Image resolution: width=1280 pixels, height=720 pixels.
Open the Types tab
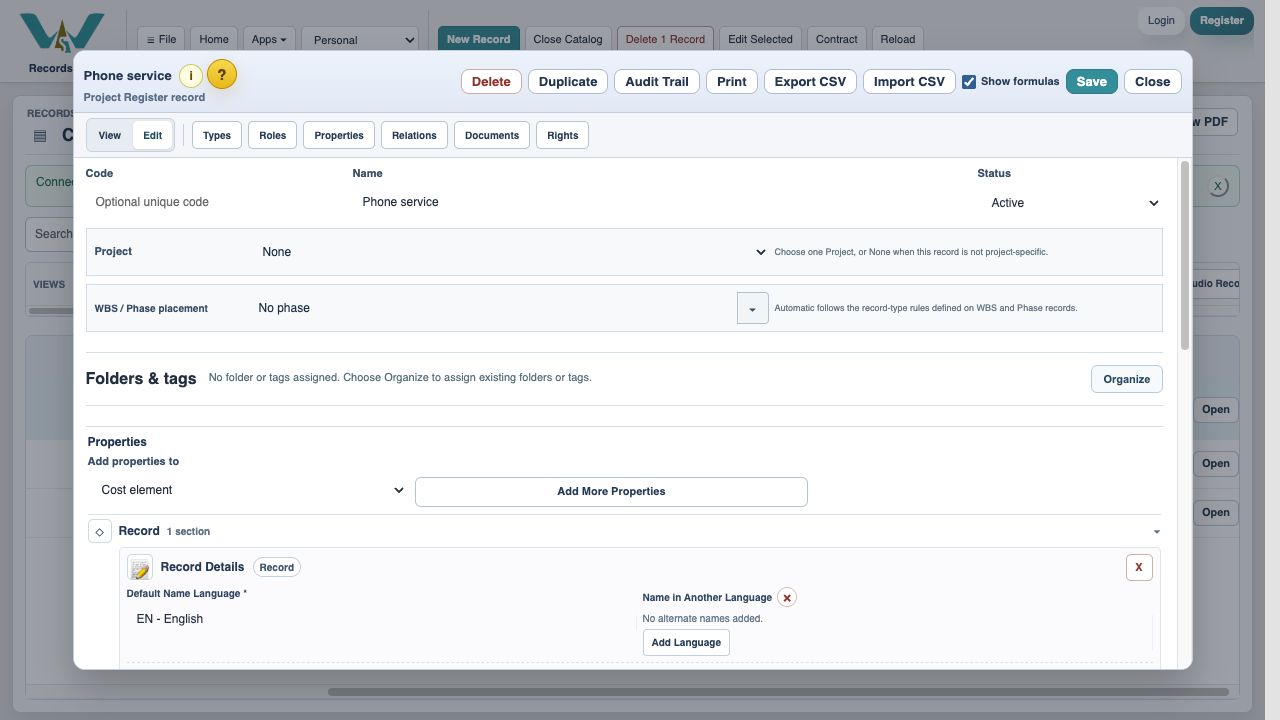pos(217,135)
